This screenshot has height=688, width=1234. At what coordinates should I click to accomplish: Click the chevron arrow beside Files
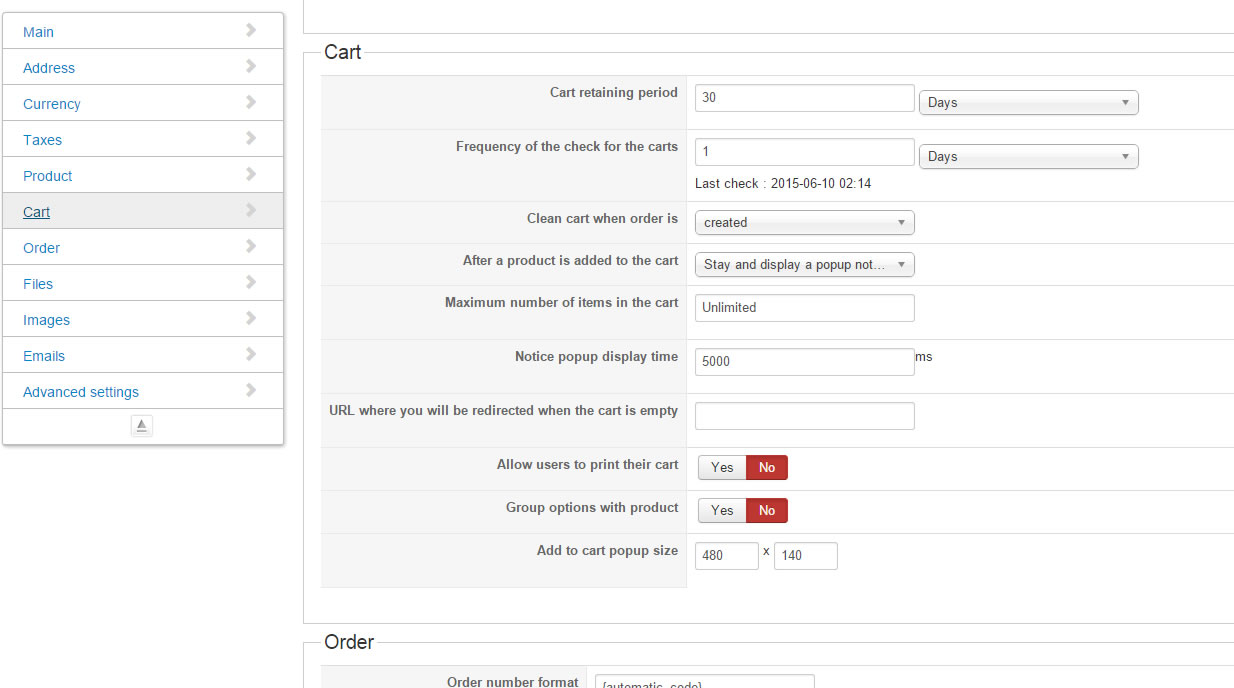click(251, 283)
